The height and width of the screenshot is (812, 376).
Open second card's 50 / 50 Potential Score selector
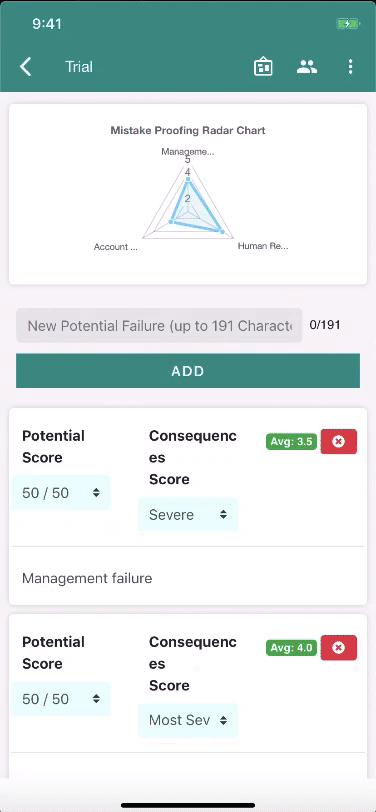tap(61, 699)
